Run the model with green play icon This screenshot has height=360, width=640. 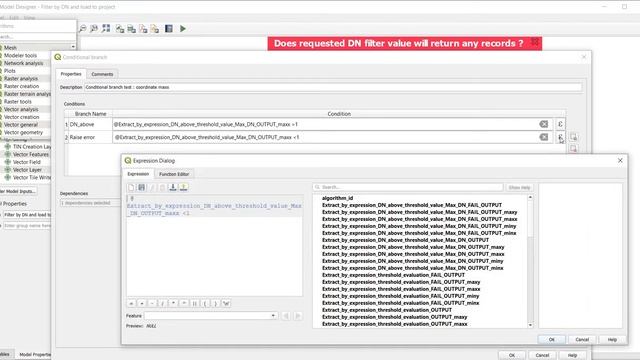[183, 29]
